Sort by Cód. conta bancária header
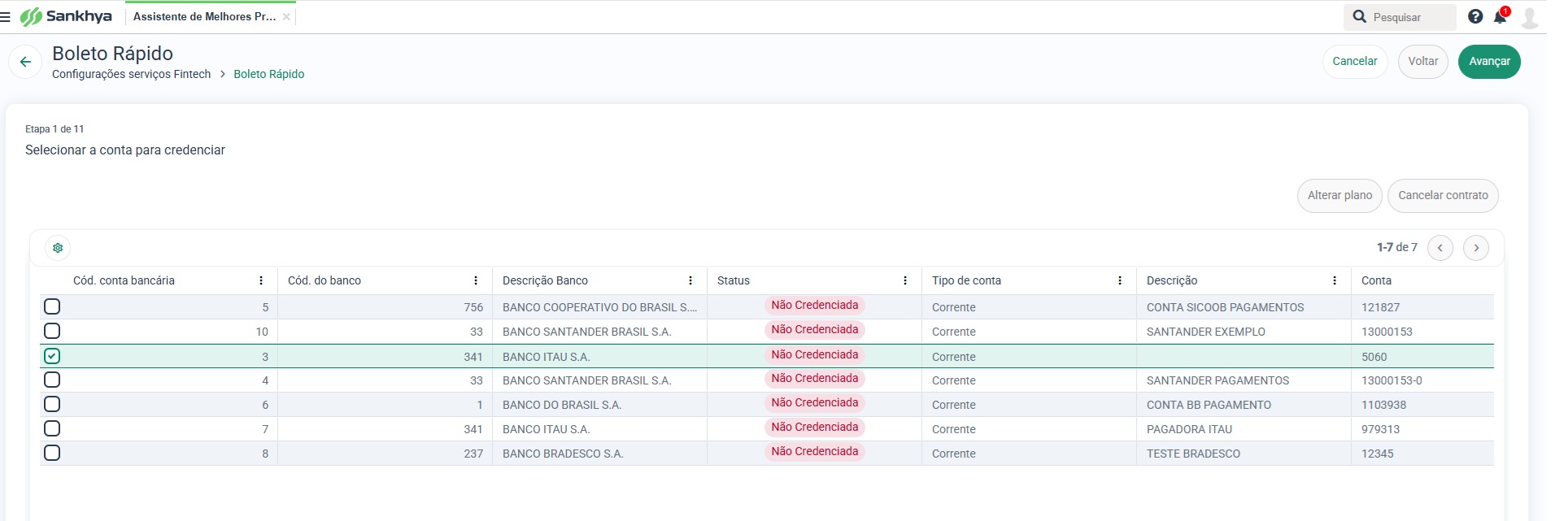This screenshot has width=1568, height=521. [x=124, y=280]
